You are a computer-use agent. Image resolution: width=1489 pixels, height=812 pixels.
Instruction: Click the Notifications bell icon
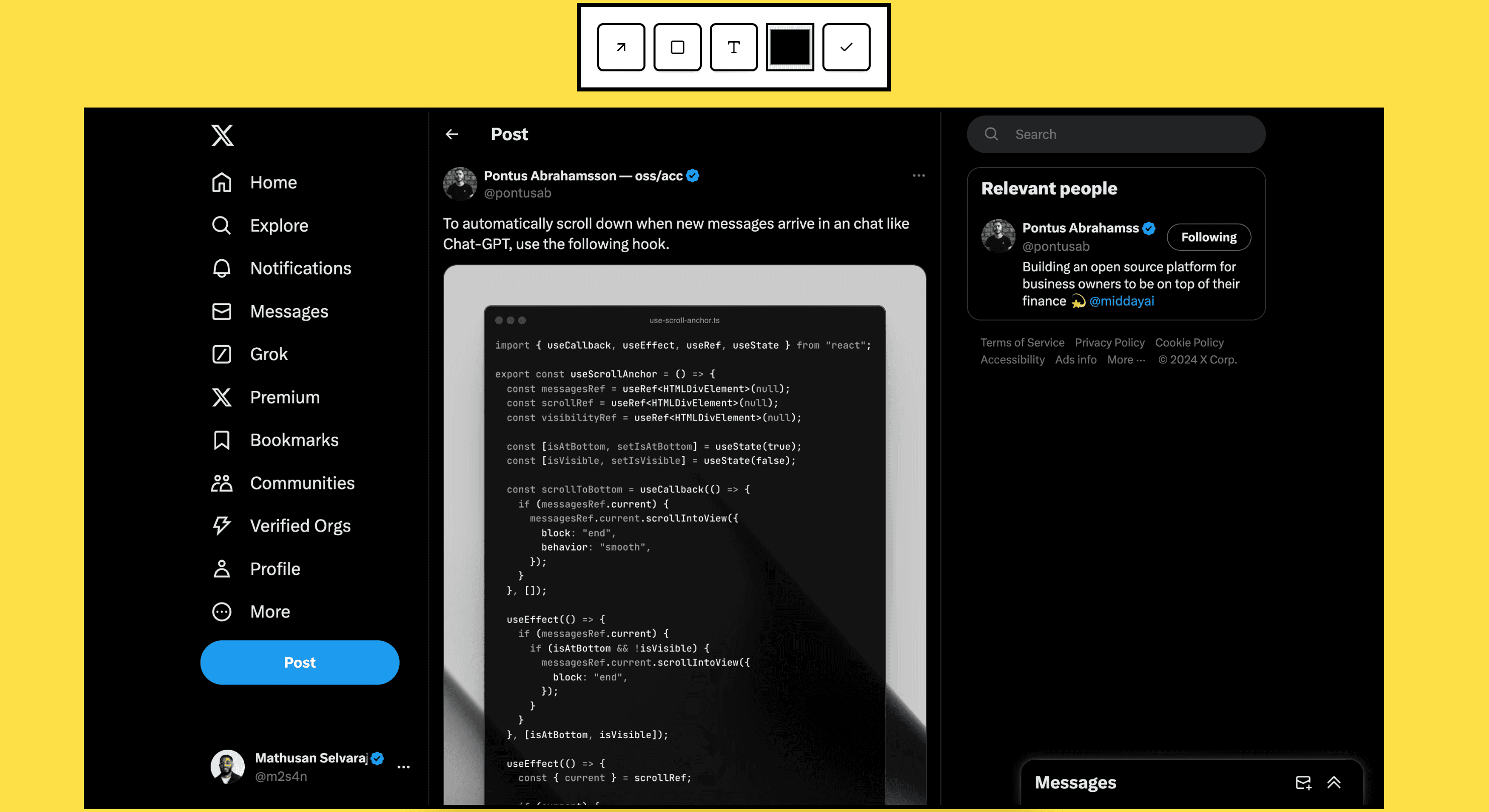[x=221, y=268]
